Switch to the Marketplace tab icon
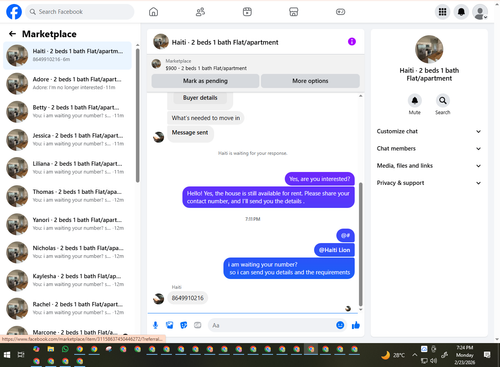The image size is (500, 367). (294, 12)
